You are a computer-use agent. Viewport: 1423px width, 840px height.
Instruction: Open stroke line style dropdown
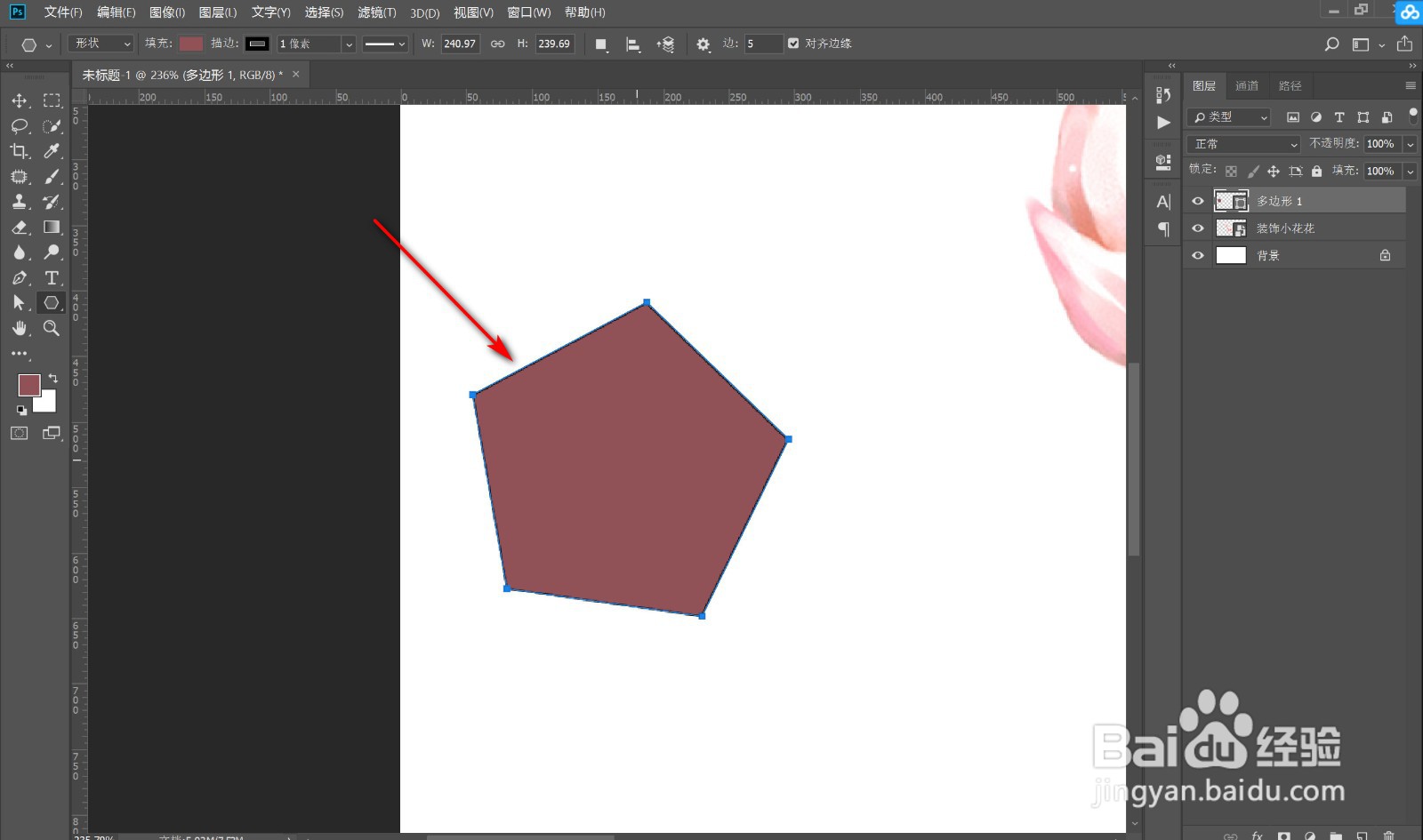tap(385, 44)
